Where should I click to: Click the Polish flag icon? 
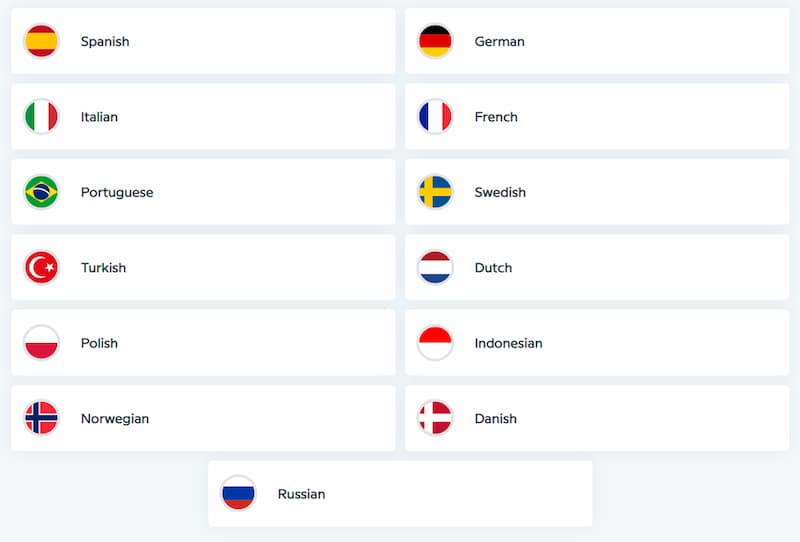[41, 342]
